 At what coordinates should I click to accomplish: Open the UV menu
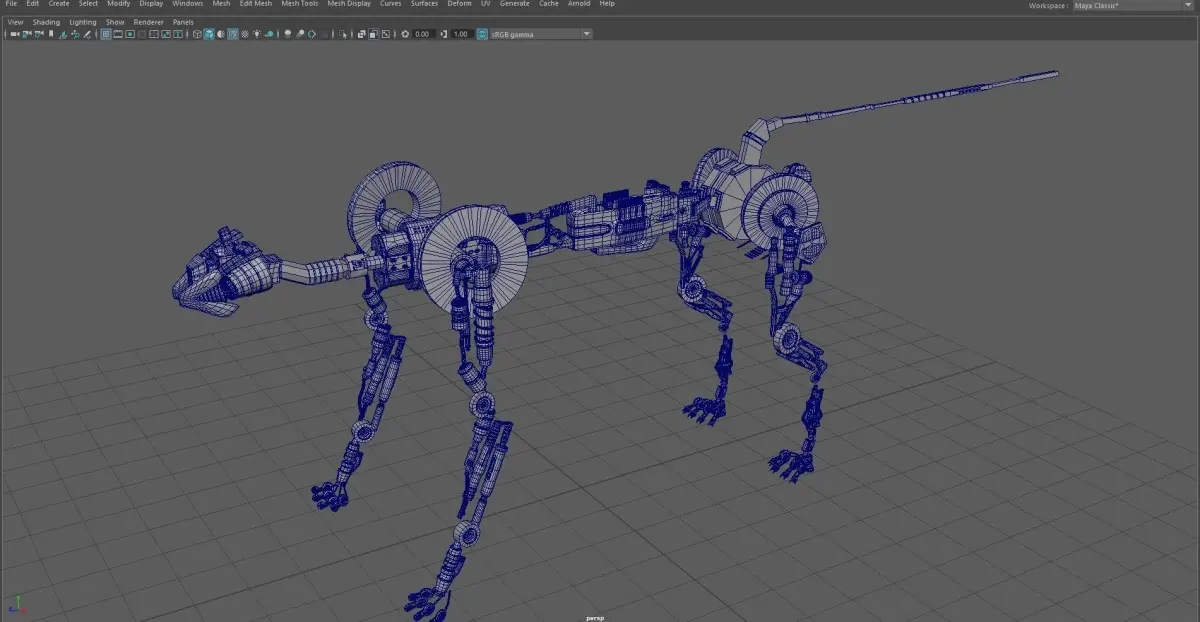point(486,4)
